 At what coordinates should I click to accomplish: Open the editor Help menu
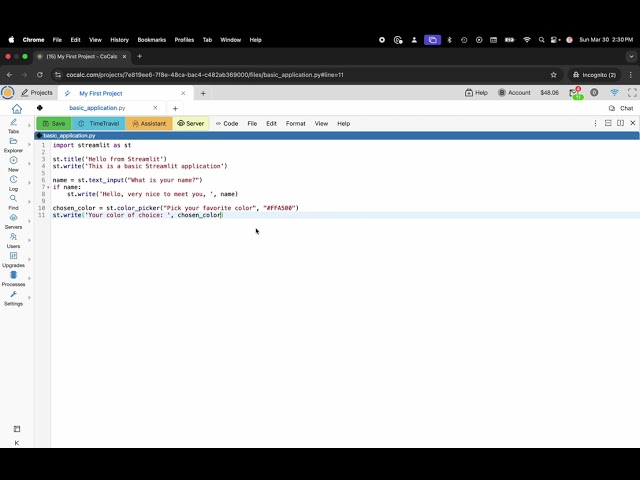click(344, 123)
